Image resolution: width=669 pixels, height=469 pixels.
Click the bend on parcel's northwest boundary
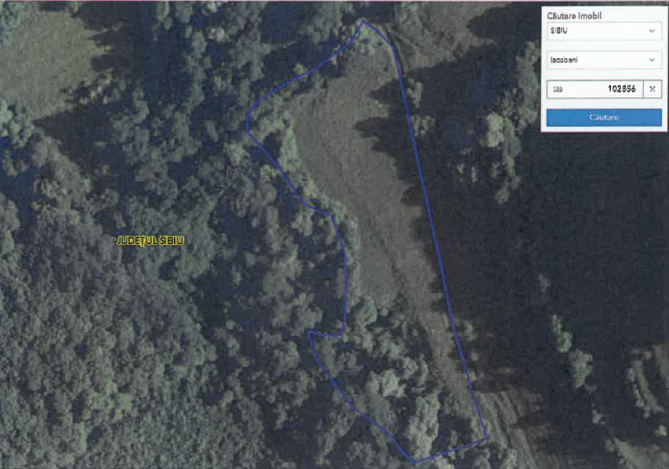click(248, 122)
